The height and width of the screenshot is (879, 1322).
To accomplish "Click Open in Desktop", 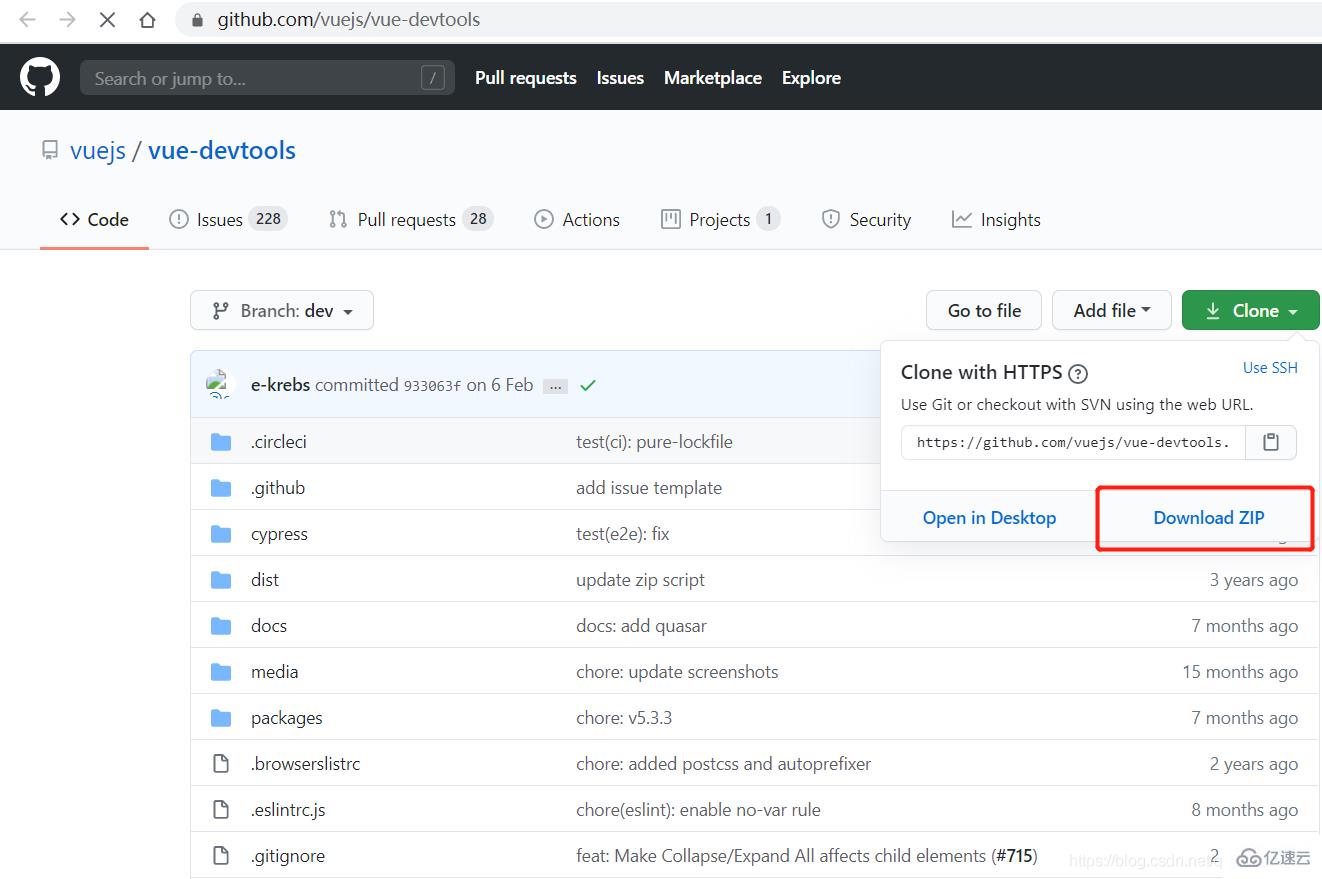I will click(x=989, y=518).
